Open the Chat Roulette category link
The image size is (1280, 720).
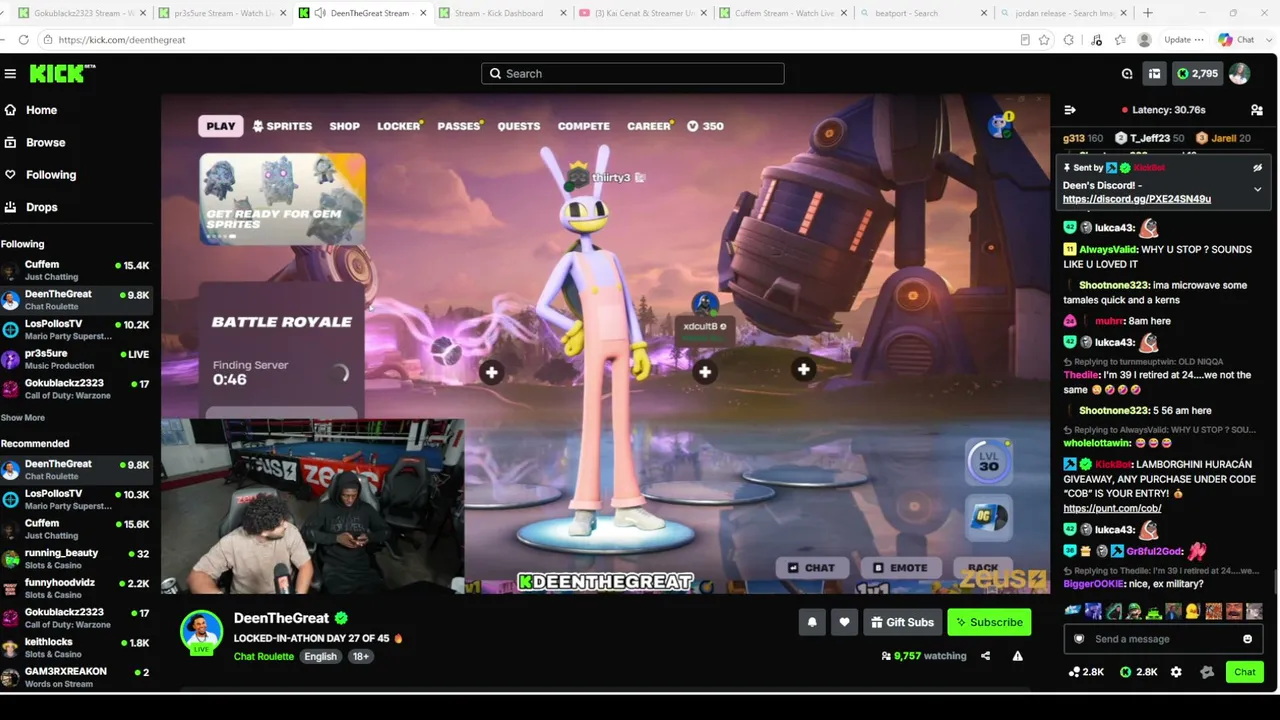pos(264,656)
